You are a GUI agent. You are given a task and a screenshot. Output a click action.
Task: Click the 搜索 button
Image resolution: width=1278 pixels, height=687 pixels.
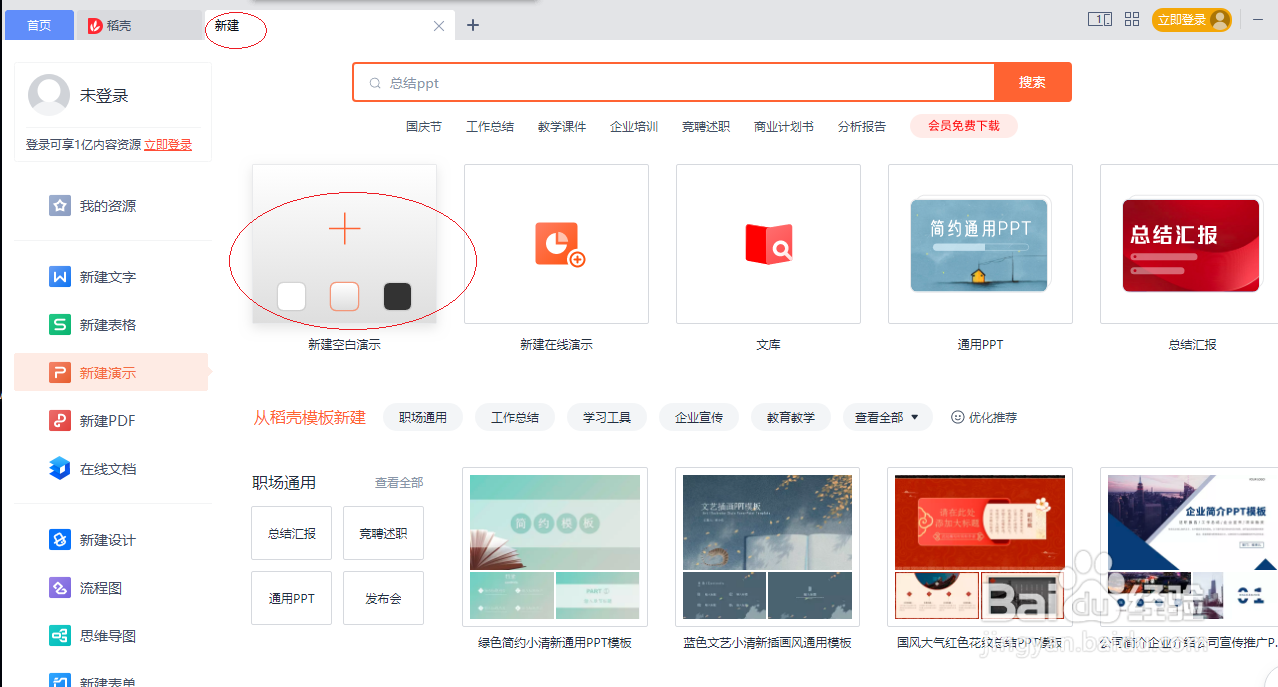(1032, 81)
